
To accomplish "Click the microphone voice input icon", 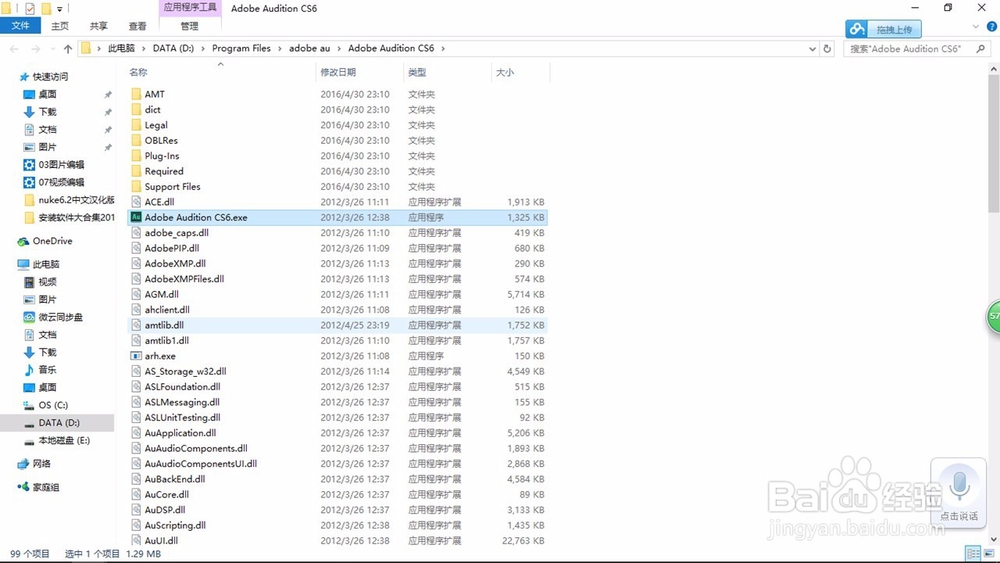I will click(959, 487).
